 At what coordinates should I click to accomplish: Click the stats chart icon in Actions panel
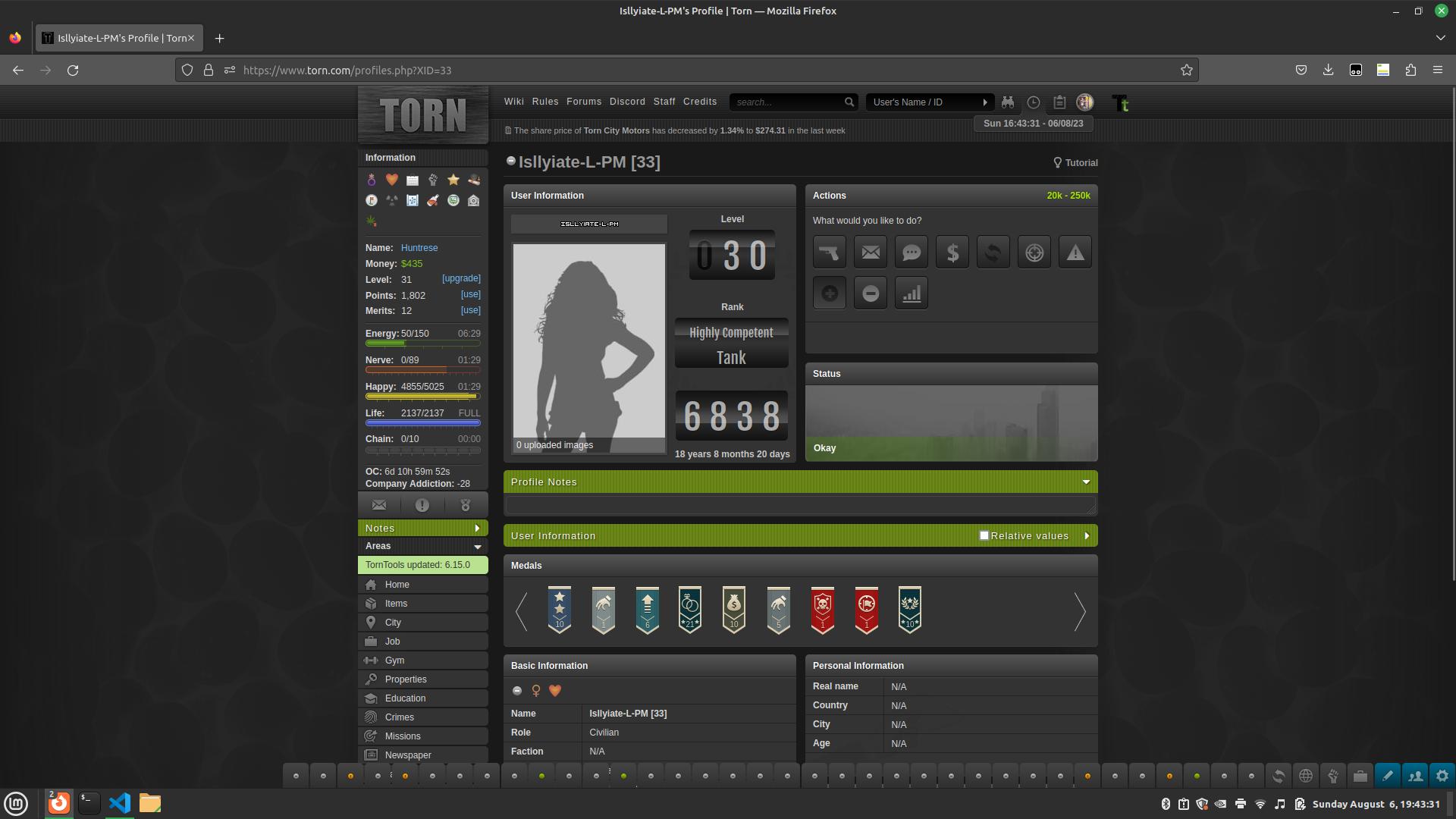911,293
